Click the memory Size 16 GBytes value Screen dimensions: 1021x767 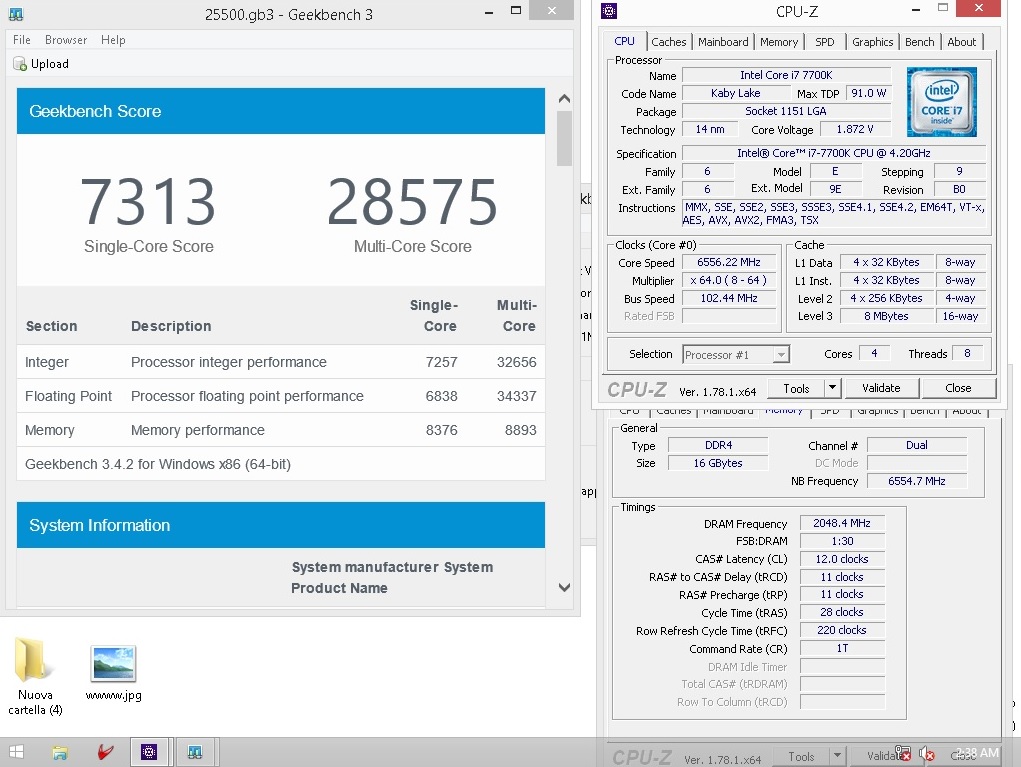[718, 463]
